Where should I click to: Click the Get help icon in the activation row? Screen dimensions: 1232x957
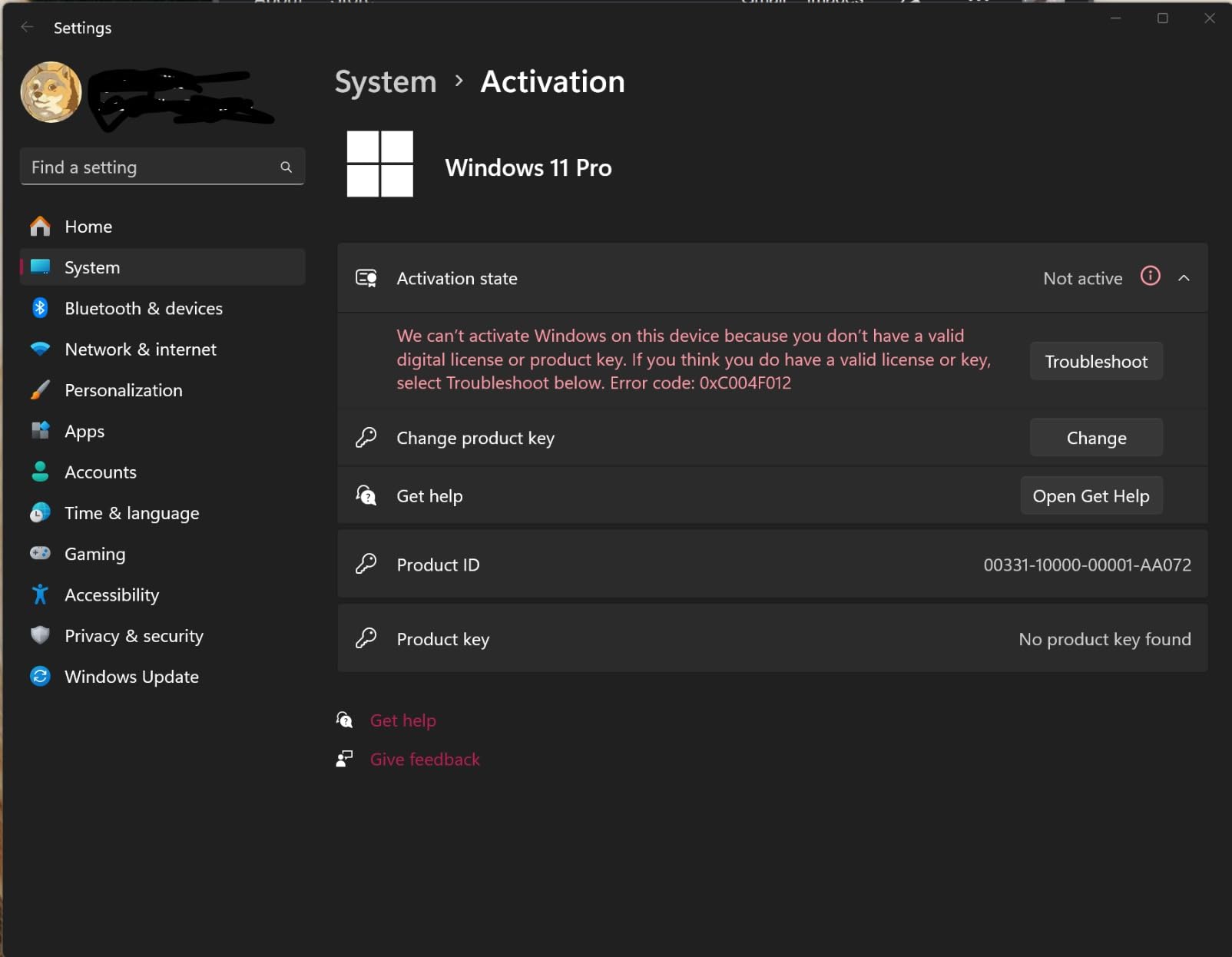tap(366, 495)
